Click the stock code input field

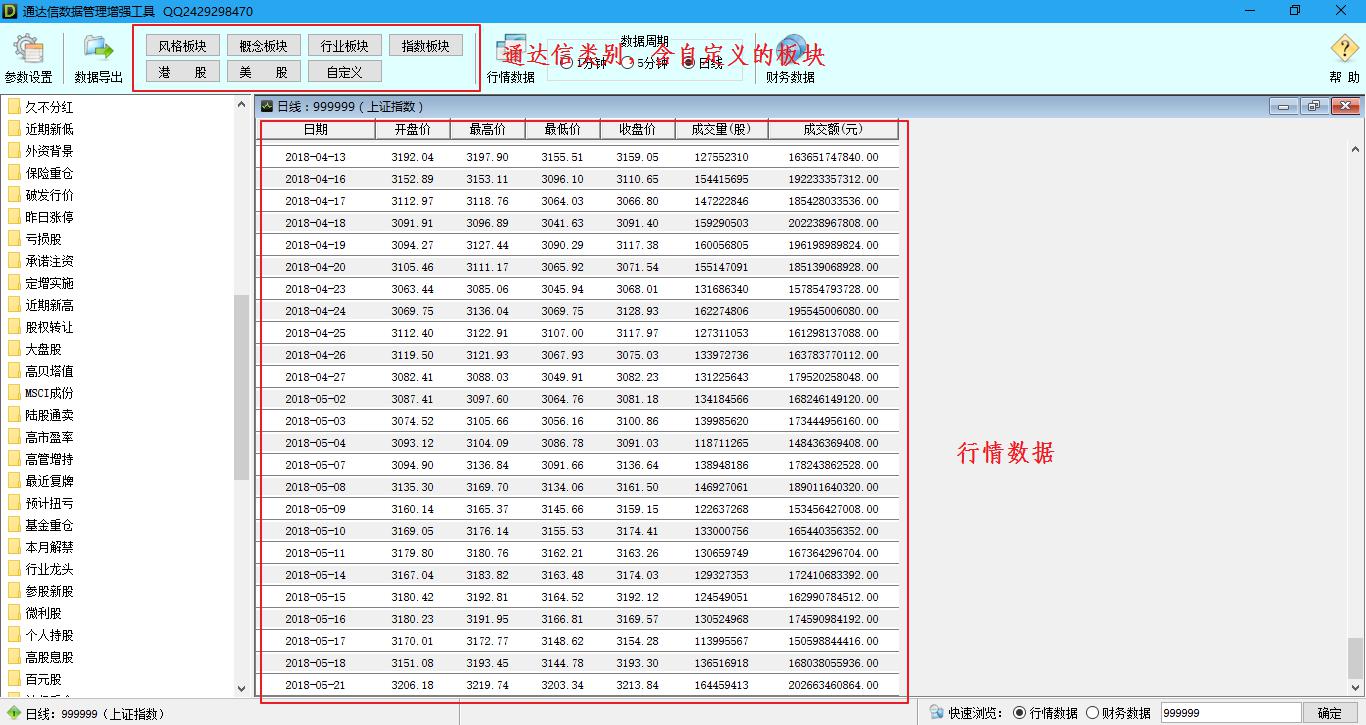[1230, 713]
